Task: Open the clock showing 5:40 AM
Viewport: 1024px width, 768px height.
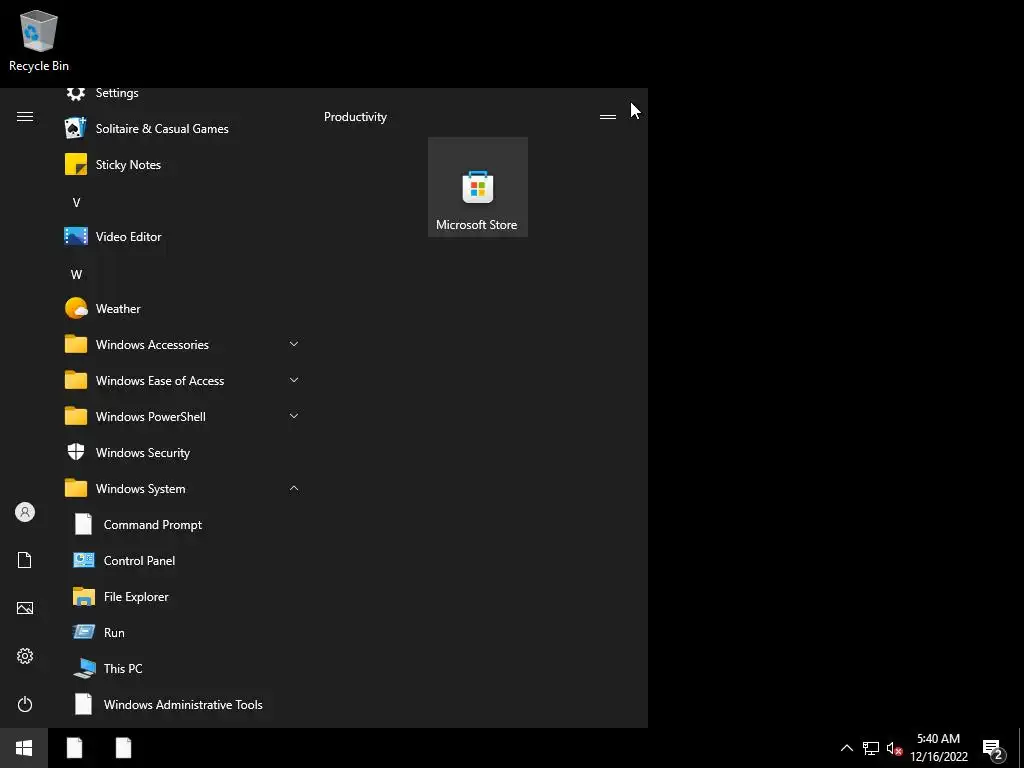Action: tap(938, 748)
